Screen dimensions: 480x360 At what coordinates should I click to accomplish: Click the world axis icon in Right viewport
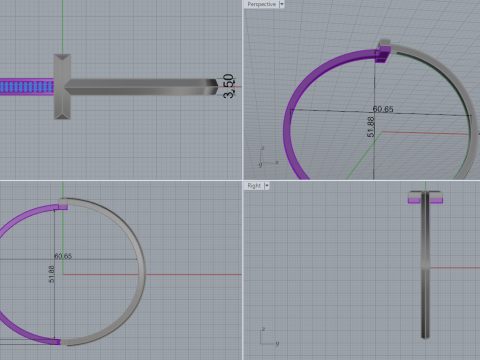269,337
